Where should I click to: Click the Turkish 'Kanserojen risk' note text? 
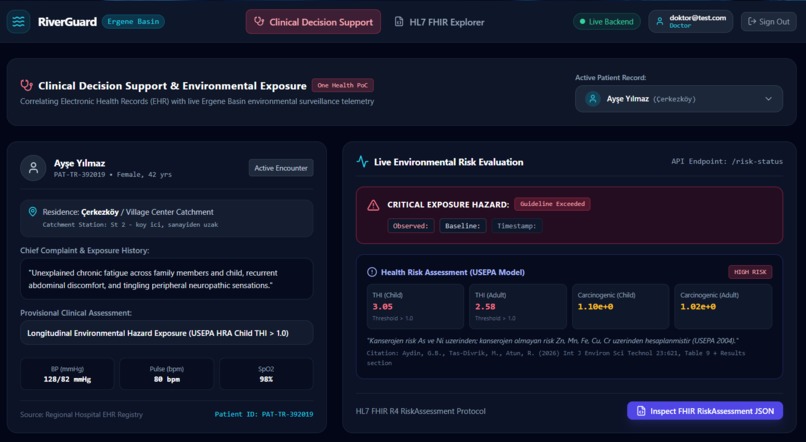pyautogui.click(x=553, y=341)
